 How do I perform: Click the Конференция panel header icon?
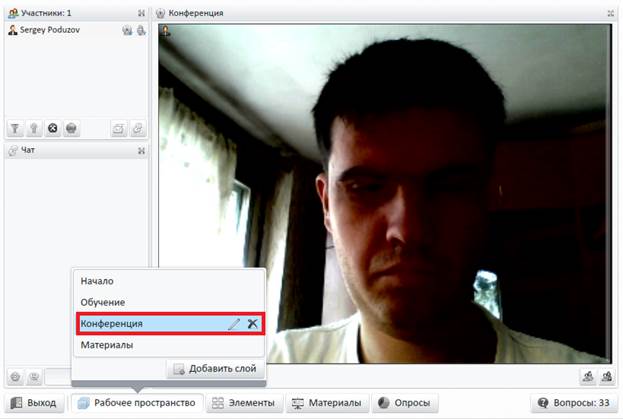[x=161, y=13]
